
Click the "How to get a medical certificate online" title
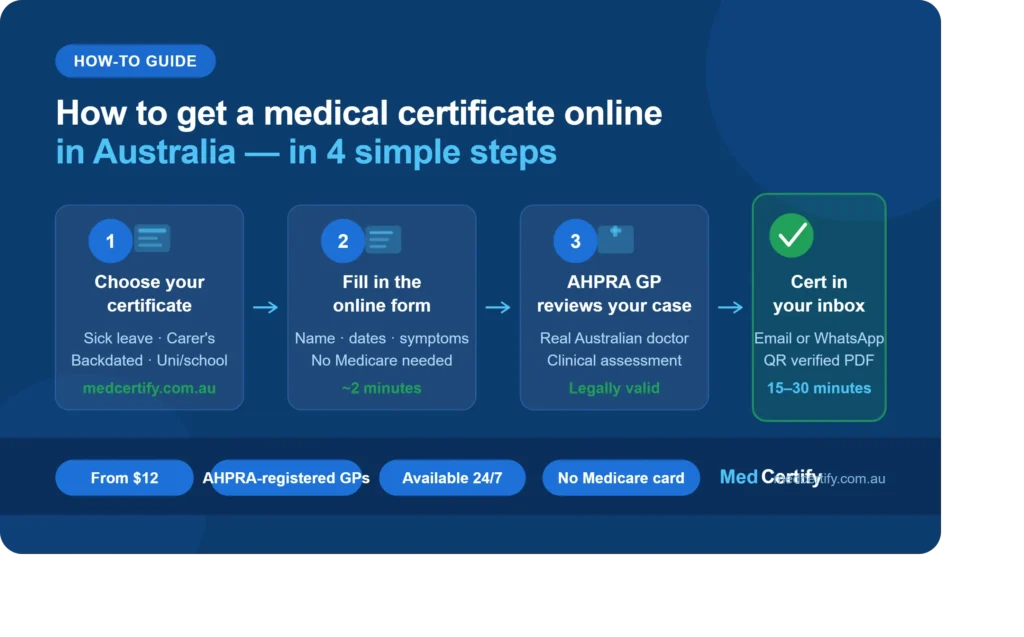tap(359, 114)
